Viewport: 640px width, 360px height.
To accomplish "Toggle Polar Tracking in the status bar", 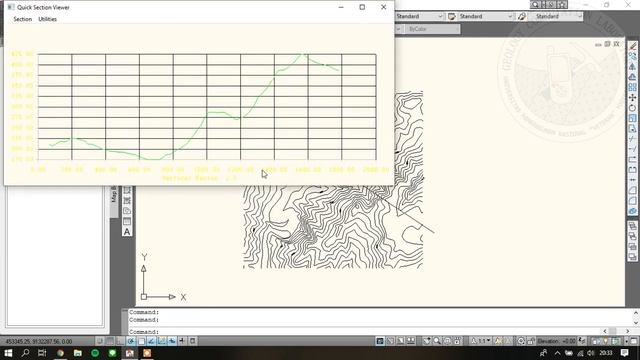I will pos(131,341).
